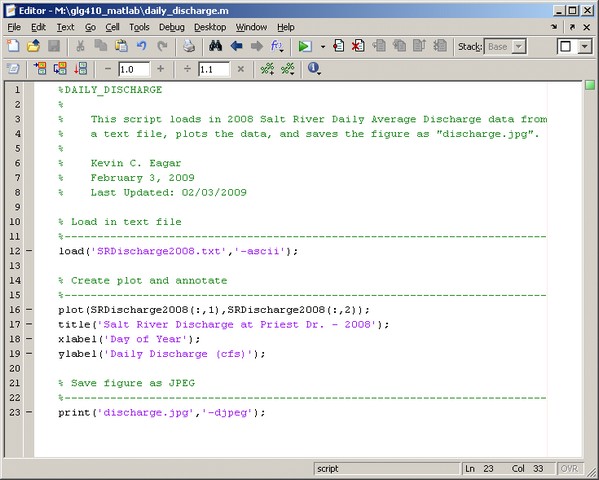Toggle breakpoint dash on line 12
Viewport: 599px width, 480px height.
point(29,251)
